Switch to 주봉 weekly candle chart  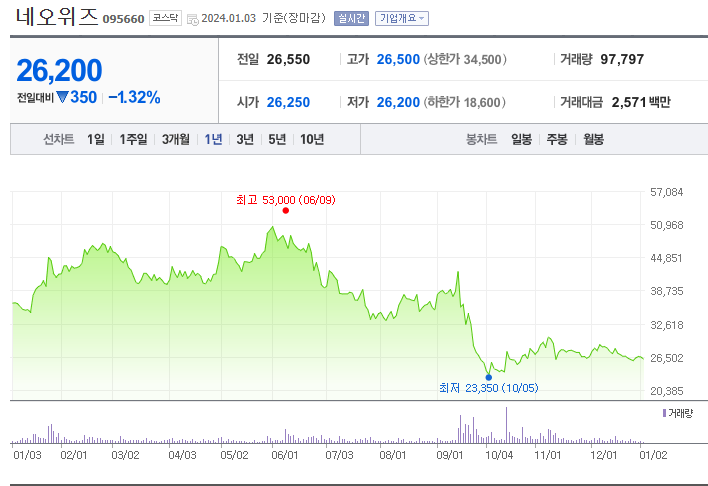(557, 139)
